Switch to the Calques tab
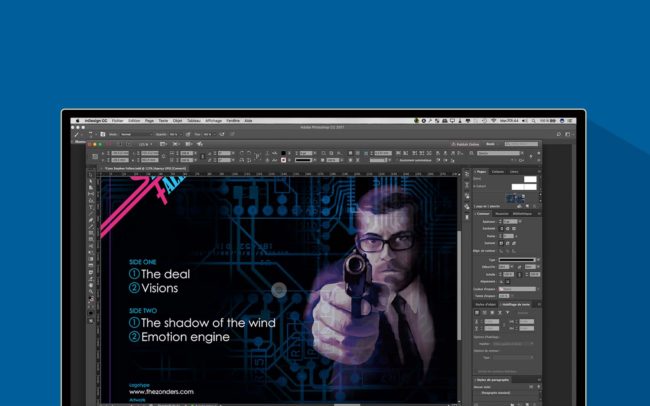Viewport: 650px width, 406px height. (498, 172)
